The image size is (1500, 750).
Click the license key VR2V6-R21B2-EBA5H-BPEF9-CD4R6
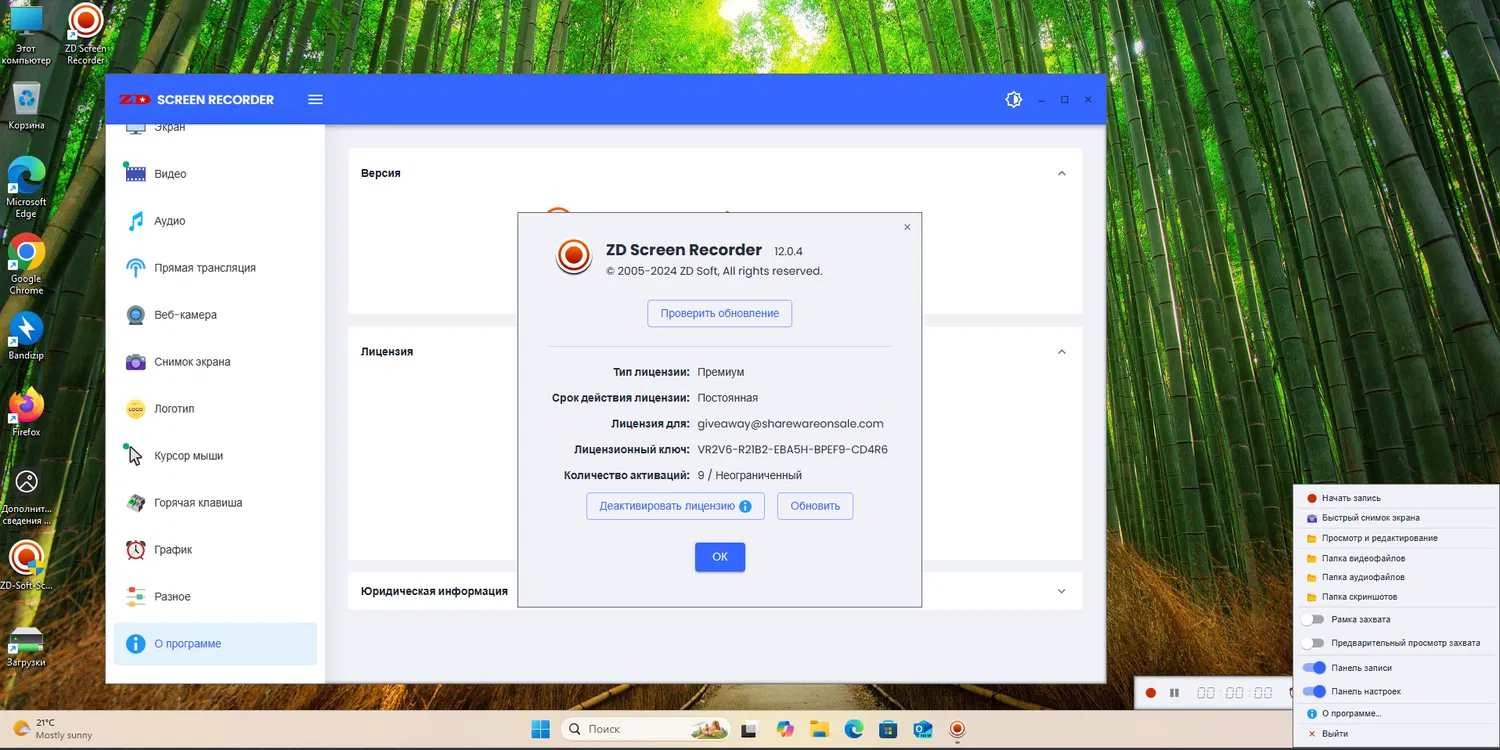click(x=793, y=450)
